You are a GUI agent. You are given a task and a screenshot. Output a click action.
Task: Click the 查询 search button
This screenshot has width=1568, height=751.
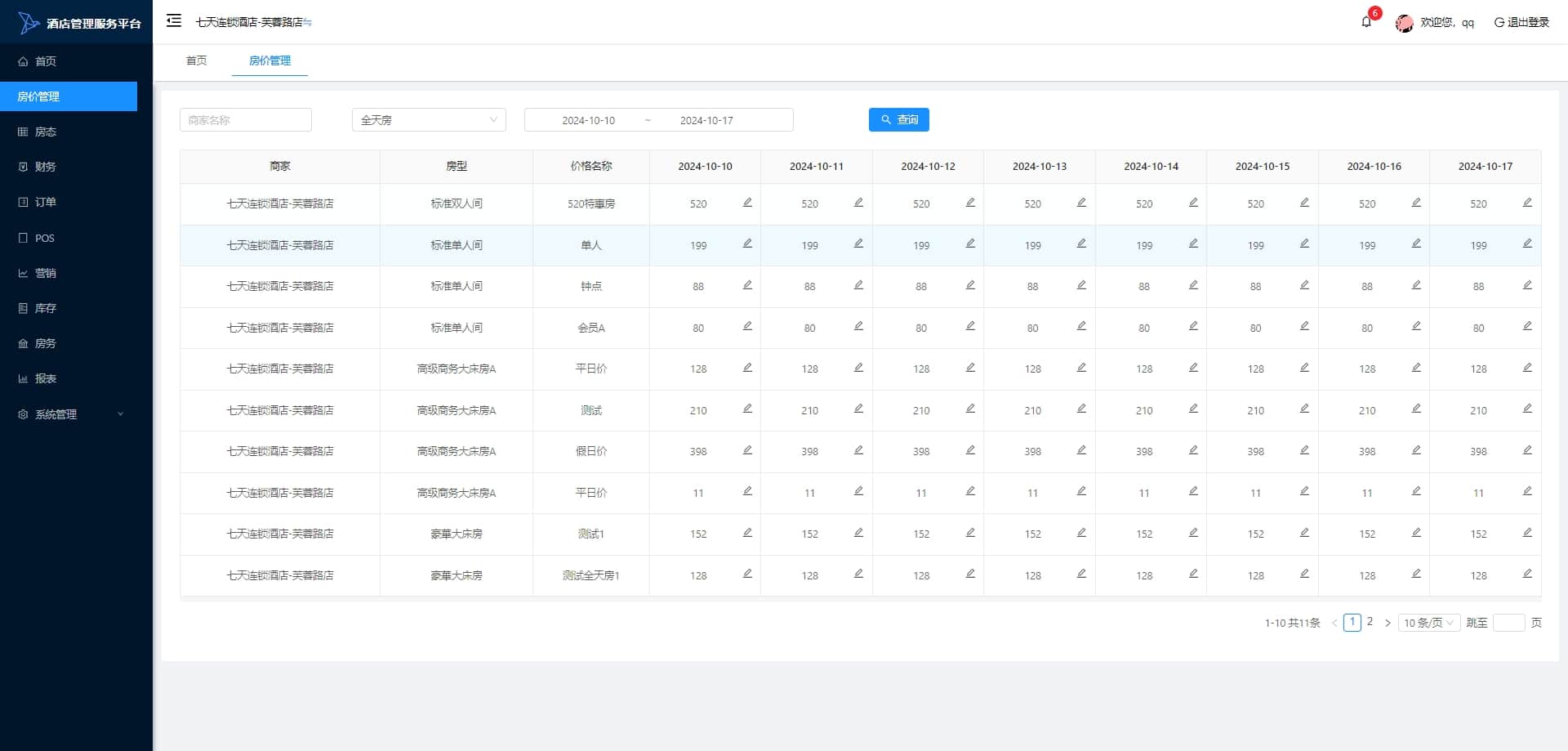(899, 119)
